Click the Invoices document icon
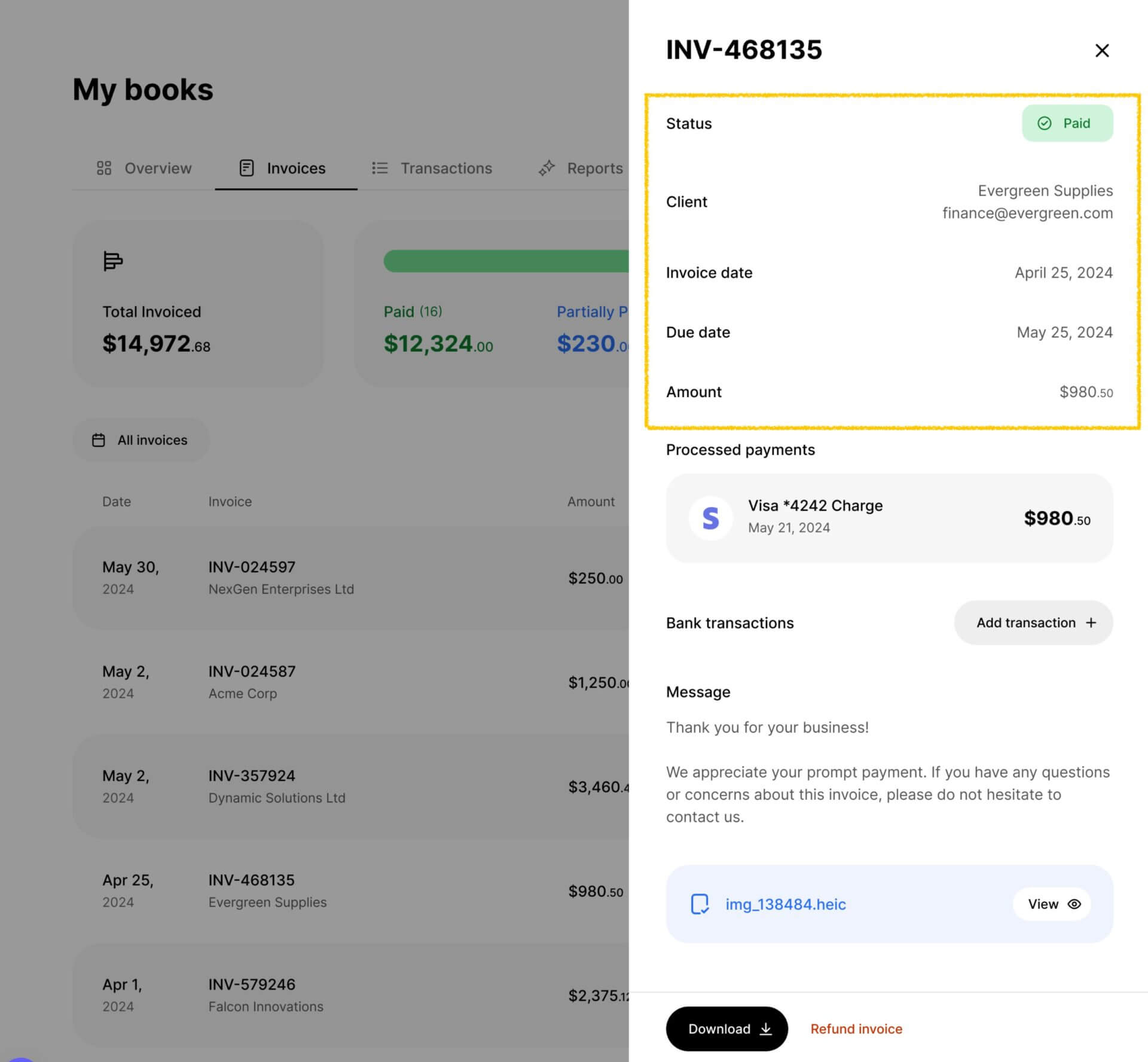Image resolution: width=1148 pixels, height=1062 pixels. 246,168
